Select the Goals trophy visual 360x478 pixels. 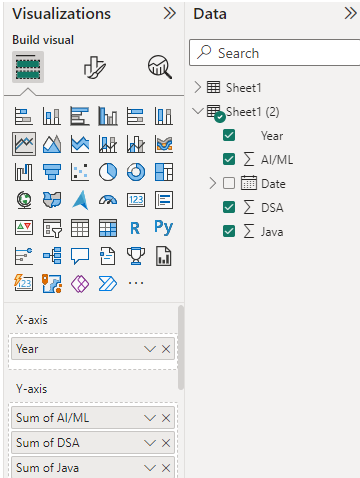click(x=136, y=256)
